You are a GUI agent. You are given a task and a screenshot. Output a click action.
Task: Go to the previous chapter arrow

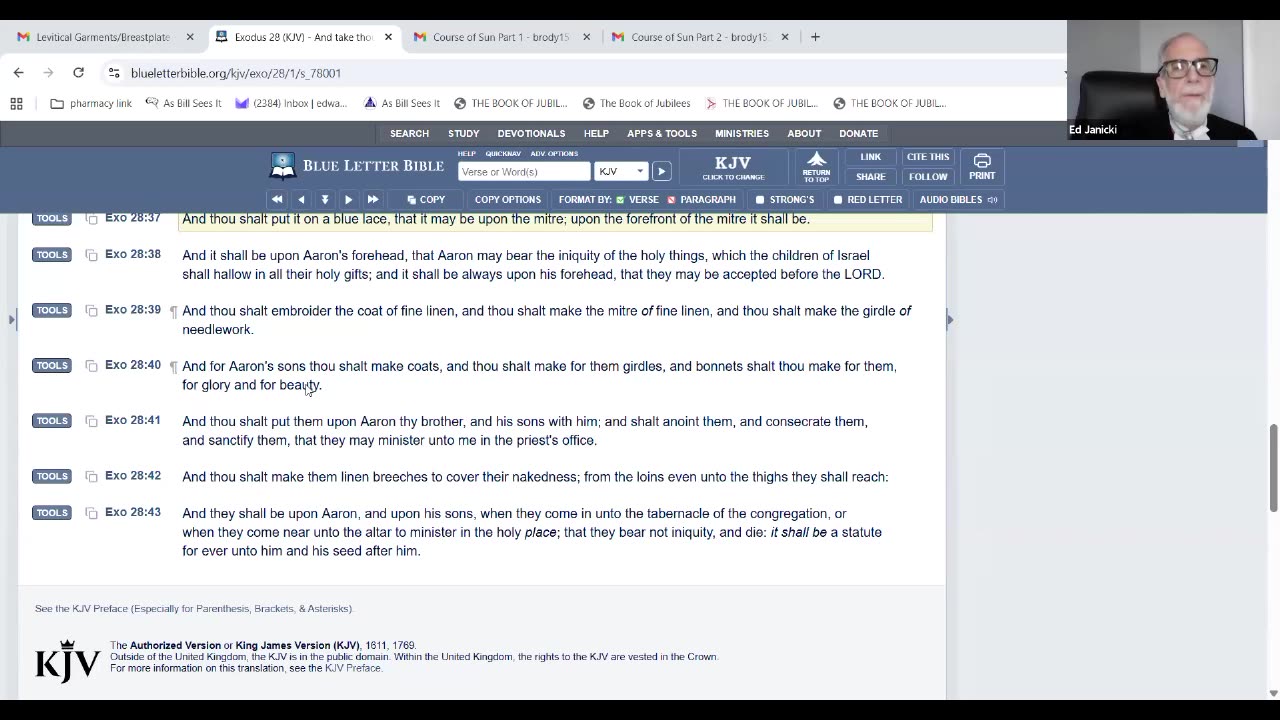(301, 199)
